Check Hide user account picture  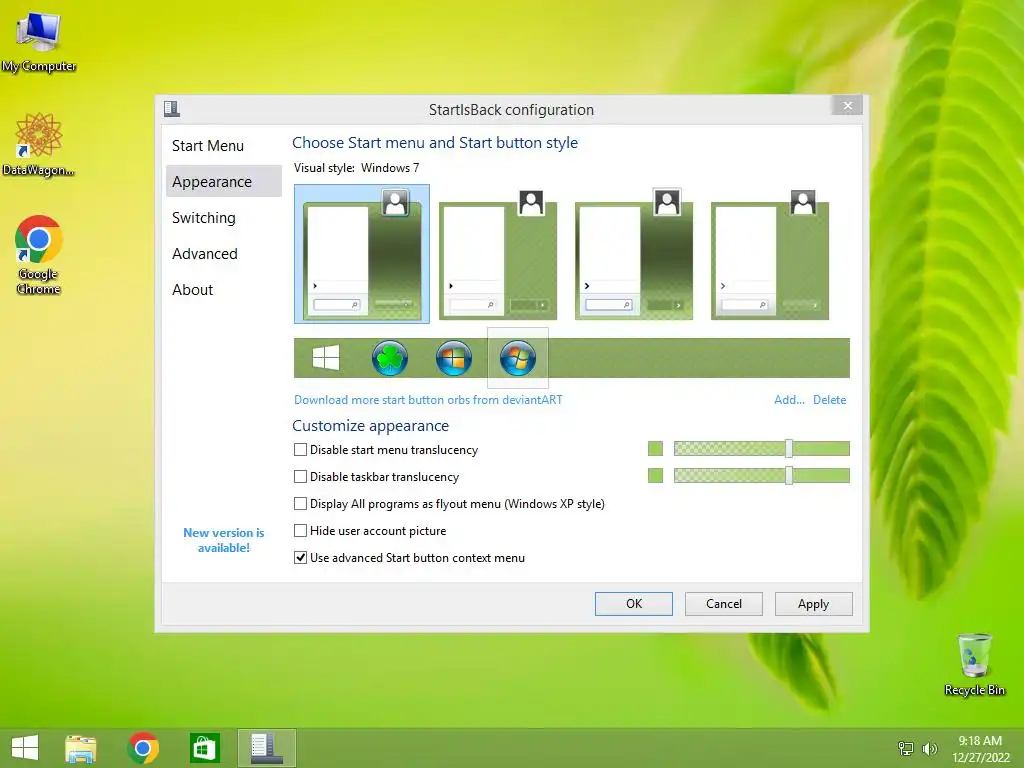(300, 530)
